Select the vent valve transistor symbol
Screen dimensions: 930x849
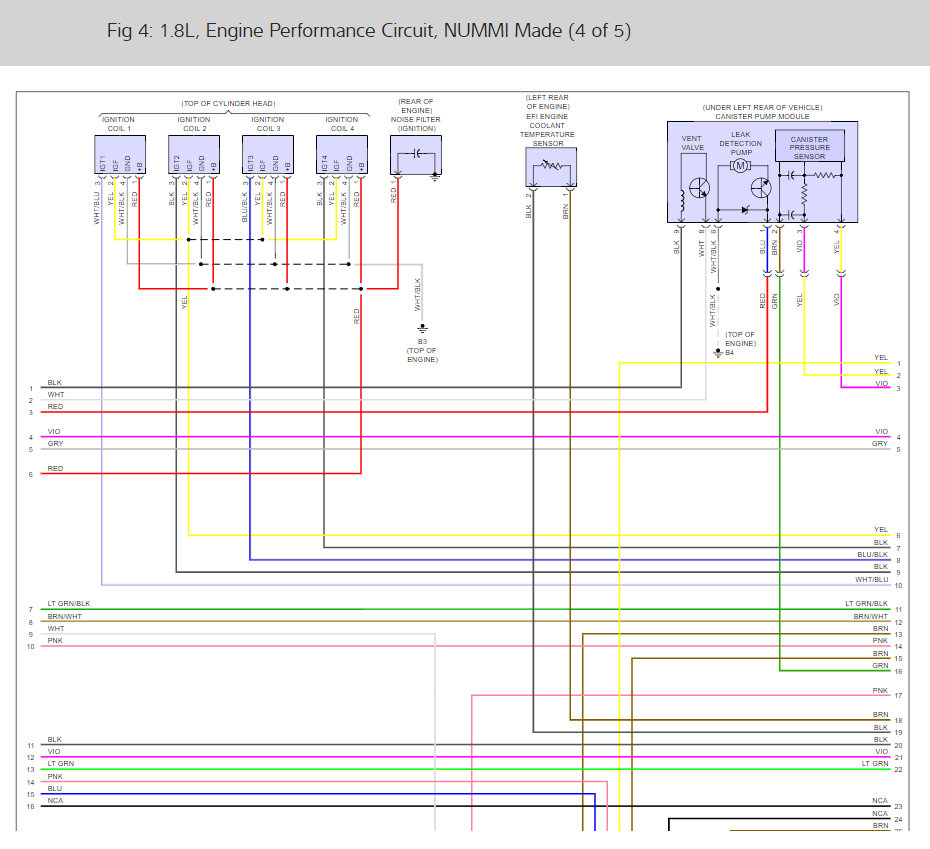click(700, 188)
